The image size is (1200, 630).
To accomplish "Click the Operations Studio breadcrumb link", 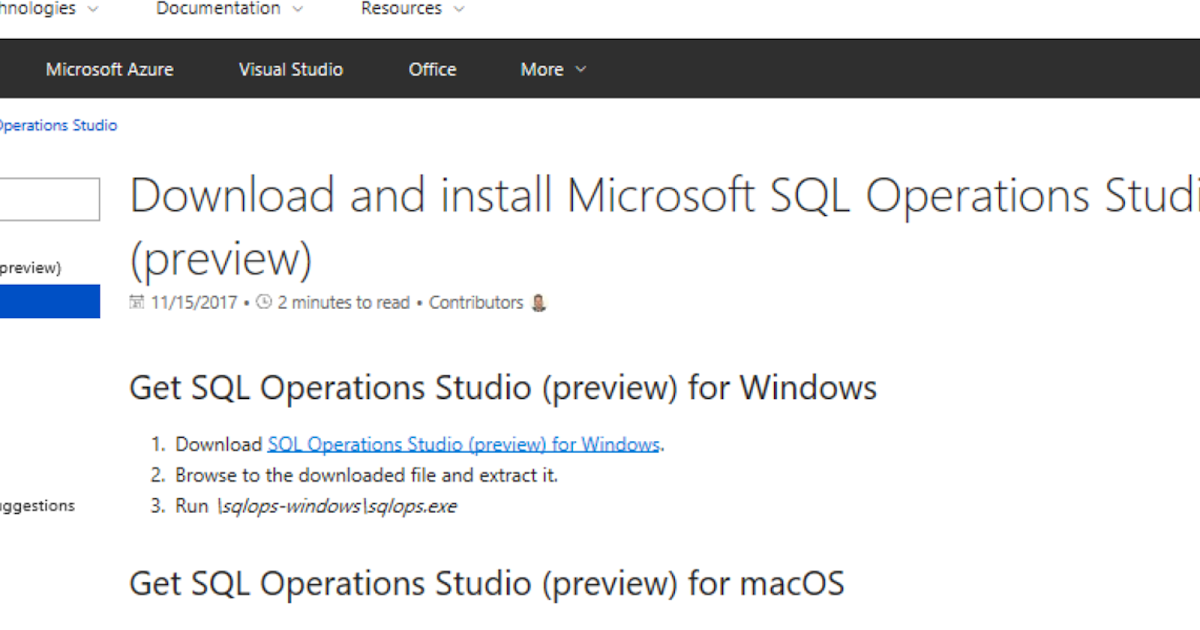I will pos(58,125).
